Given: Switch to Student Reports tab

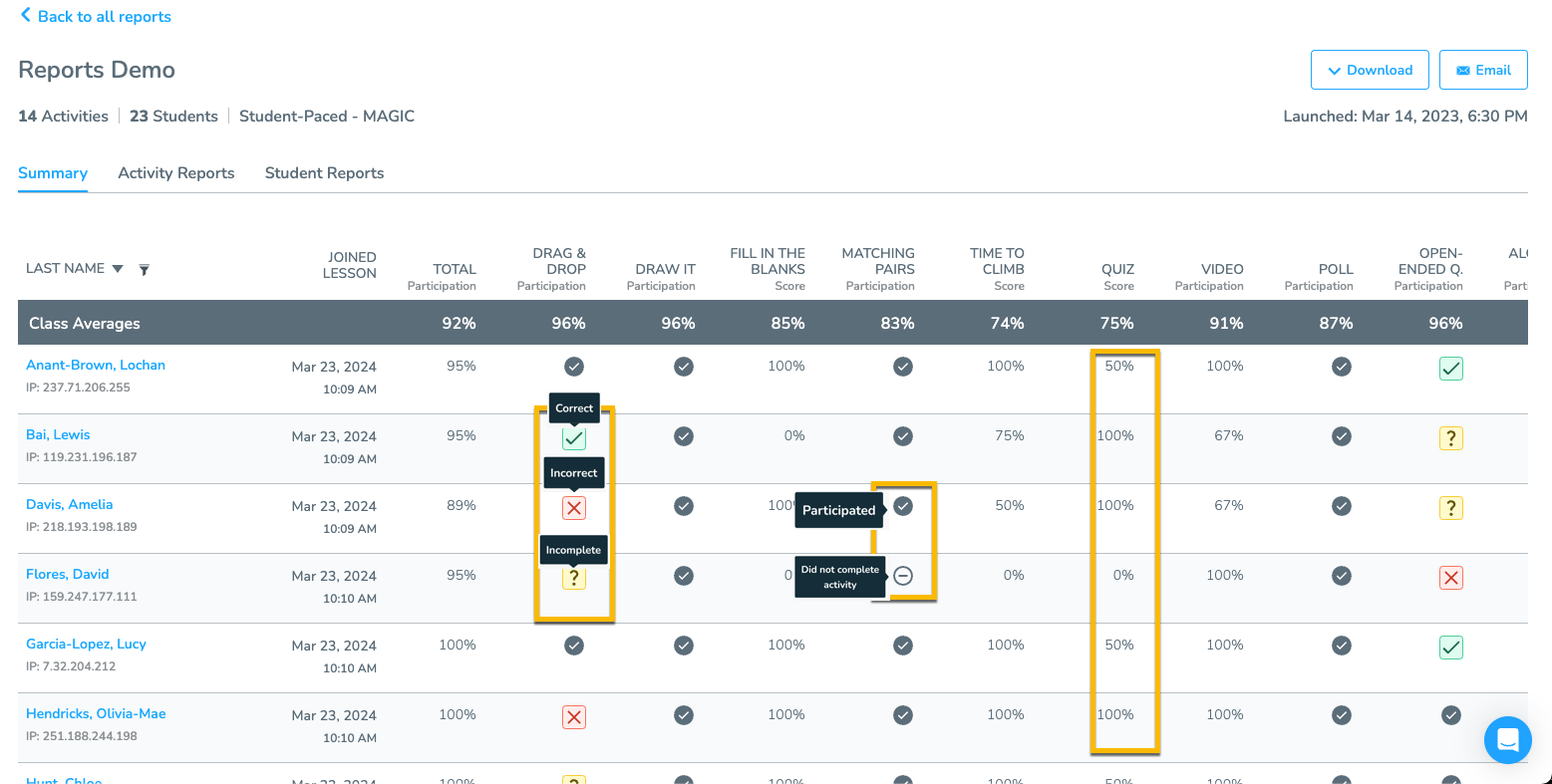Looking at the screenshot, I should point(324,172).
